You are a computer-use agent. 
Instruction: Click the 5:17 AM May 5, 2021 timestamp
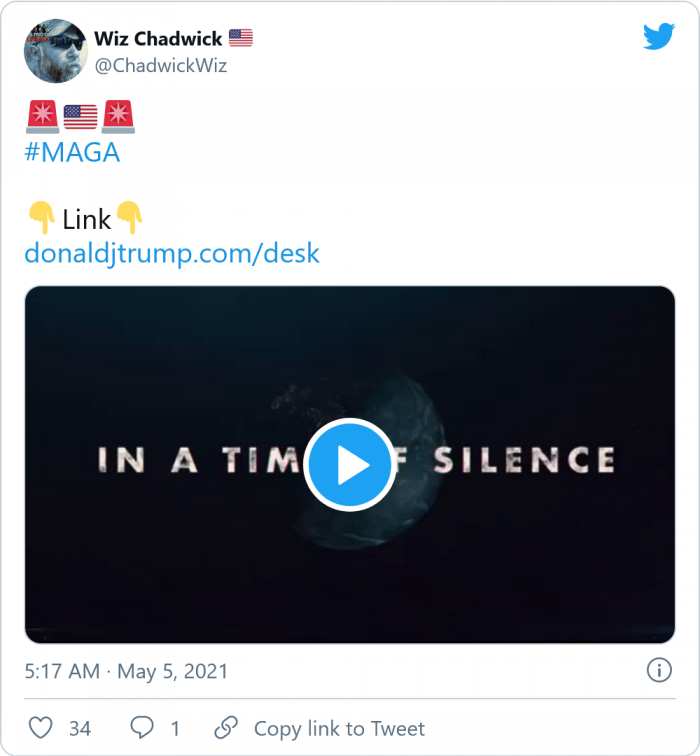click(126, 671)
